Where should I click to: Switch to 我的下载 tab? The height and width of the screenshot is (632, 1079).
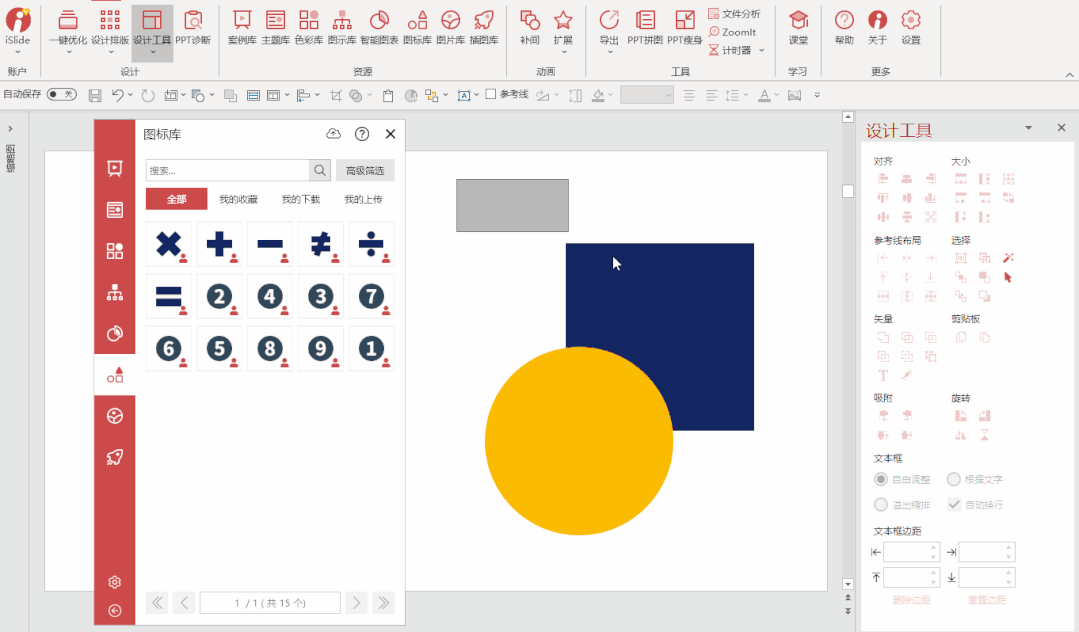pos(301,199)
